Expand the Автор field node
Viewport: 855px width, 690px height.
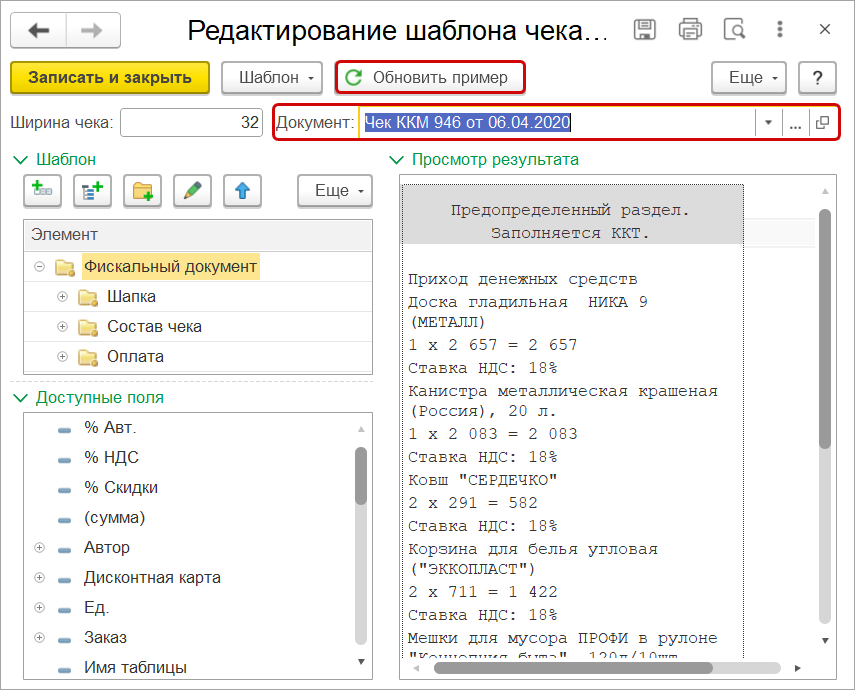[x=39, y=548]
